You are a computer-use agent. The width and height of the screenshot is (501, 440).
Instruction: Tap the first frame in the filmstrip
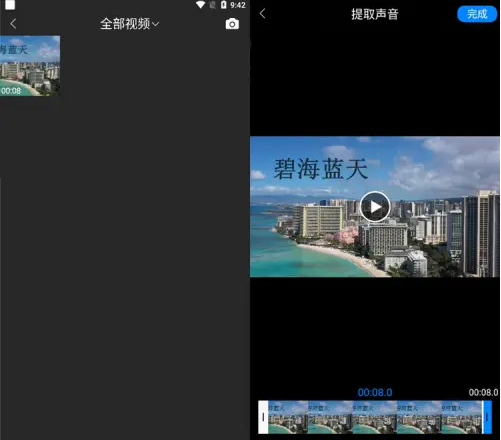click(288, 417)
